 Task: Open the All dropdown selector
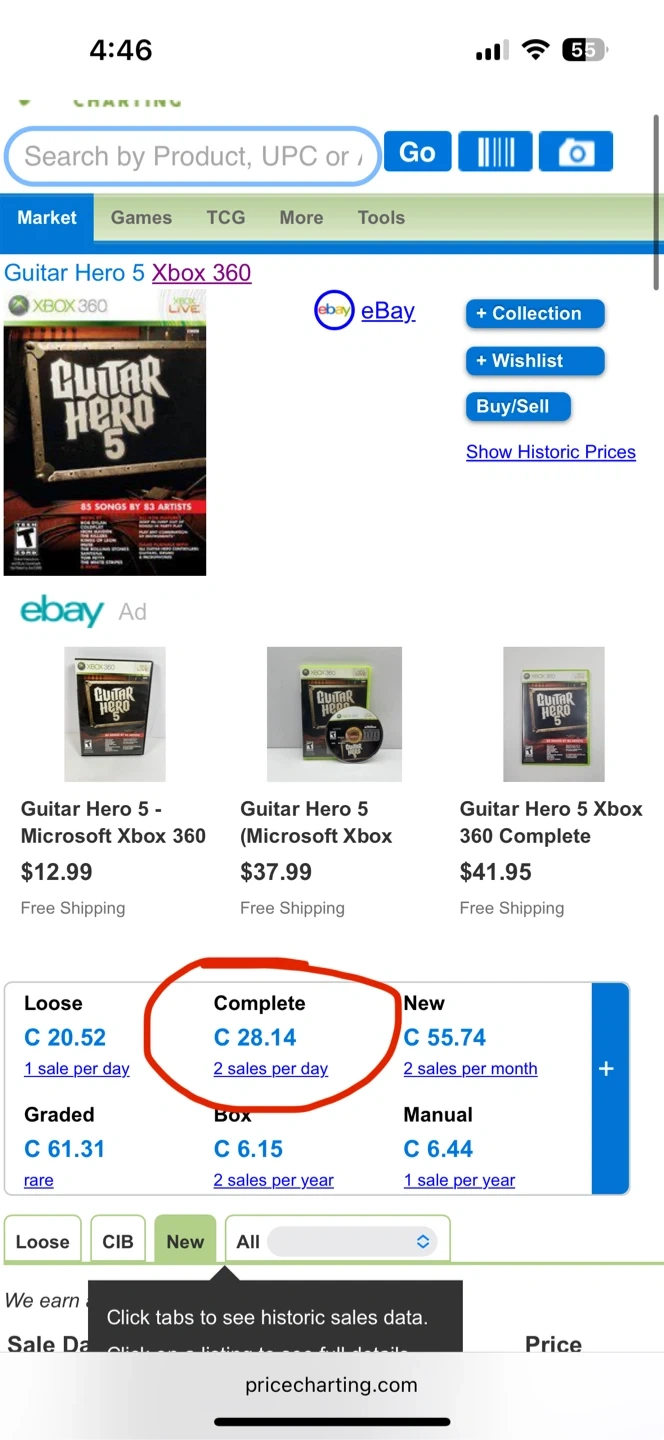[353, 1241]
